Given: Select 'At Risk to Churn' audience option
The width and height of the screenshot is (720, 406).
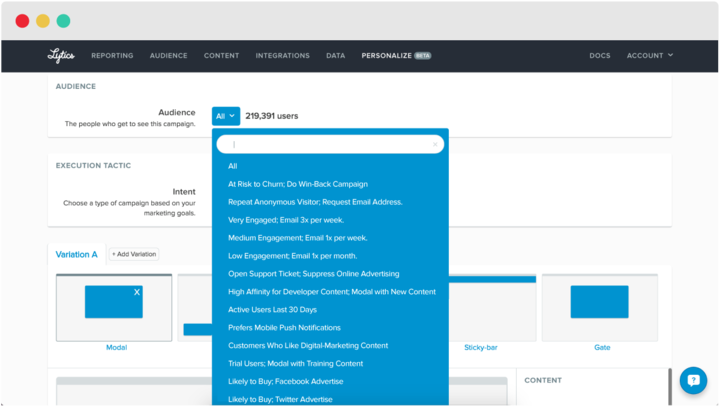Looking at the screenshot, I should pos(298,184).
